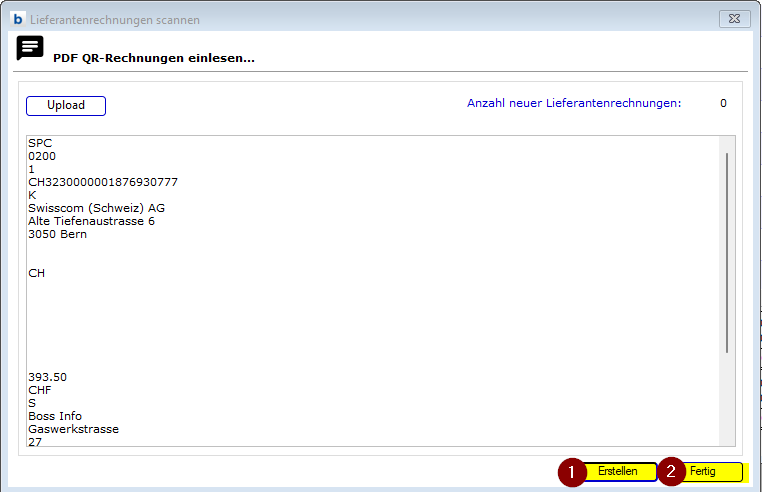Viewport: 762px width, 492px height.
Task: Click the 'PDF QR-Rechnungen einlesen...' heading
Action: point(154,59)
